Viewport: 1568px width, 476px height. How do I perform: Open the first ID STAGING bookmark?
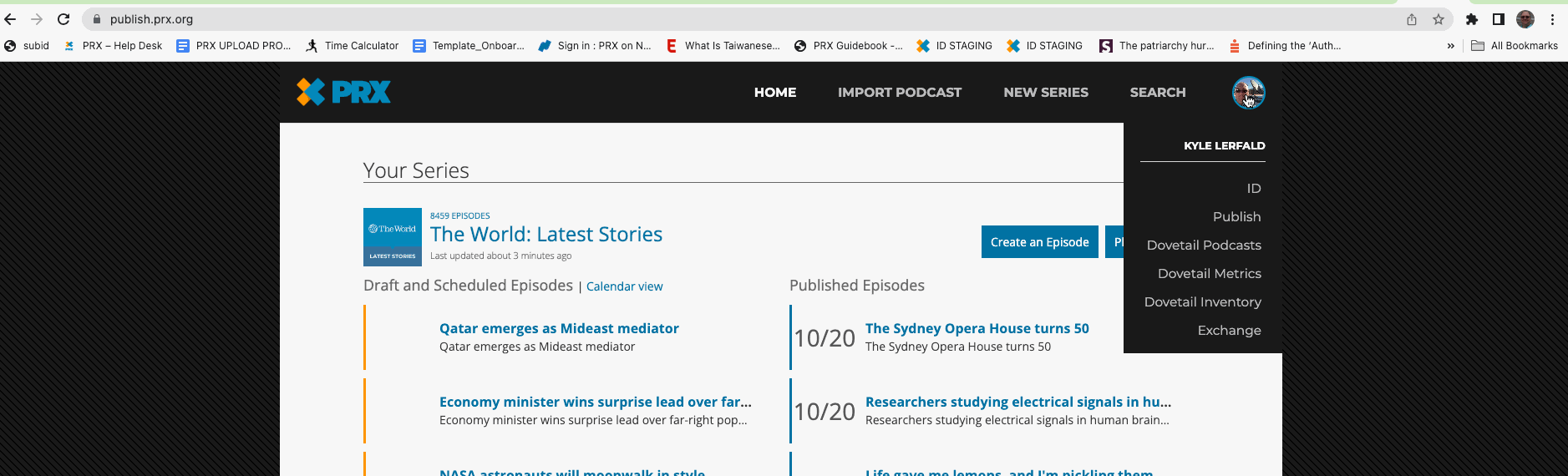(x=954, y=46)
